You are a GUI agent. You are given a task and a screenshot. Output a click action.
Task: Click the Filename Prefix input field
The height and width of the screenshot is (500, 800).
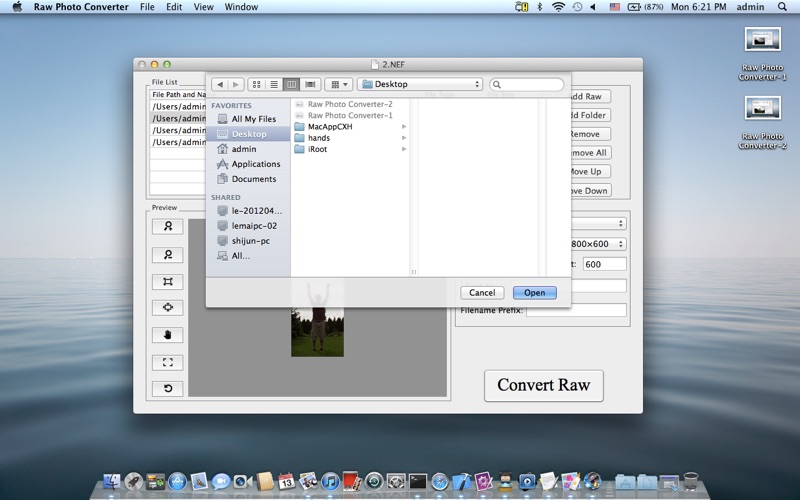point(577,310)
